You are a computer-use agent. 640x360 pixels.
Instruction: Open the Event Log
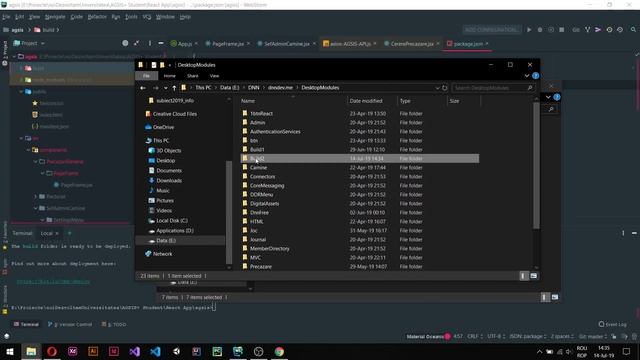[613, 324]
